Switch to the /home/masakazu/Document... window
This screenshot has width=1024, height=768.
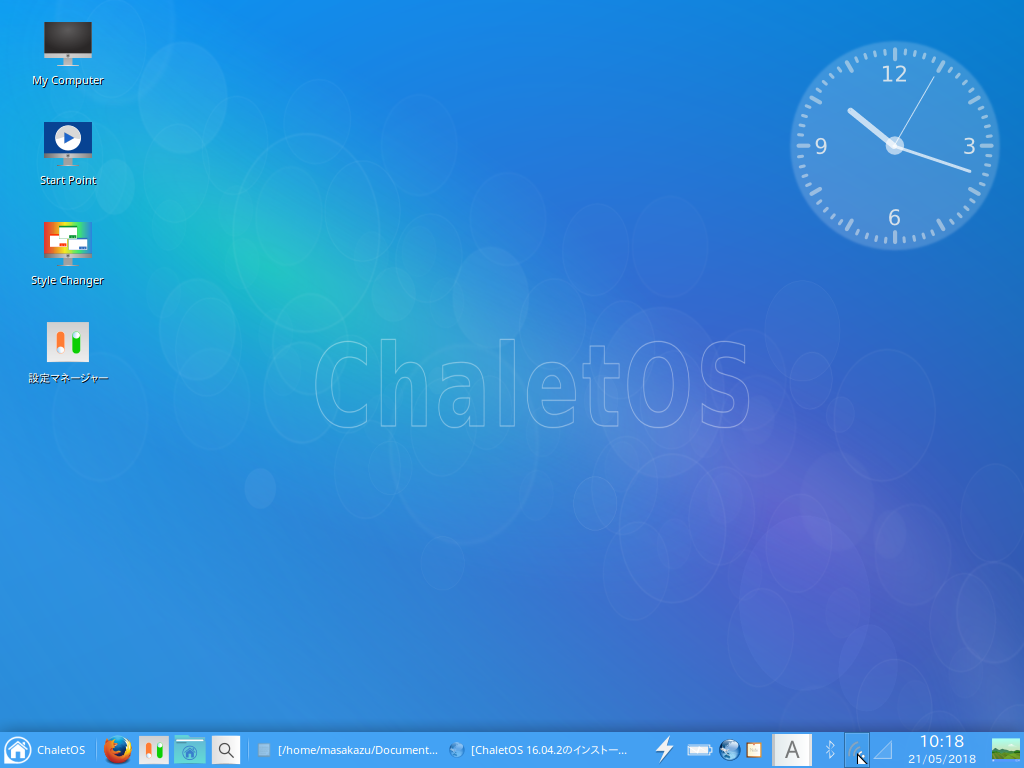348,750
